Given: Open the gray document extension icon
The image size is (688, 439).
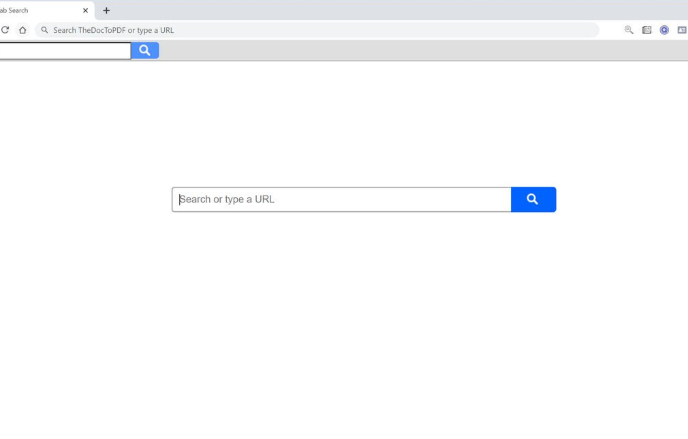Looking at the screenshot, I should tap(647, 30).
